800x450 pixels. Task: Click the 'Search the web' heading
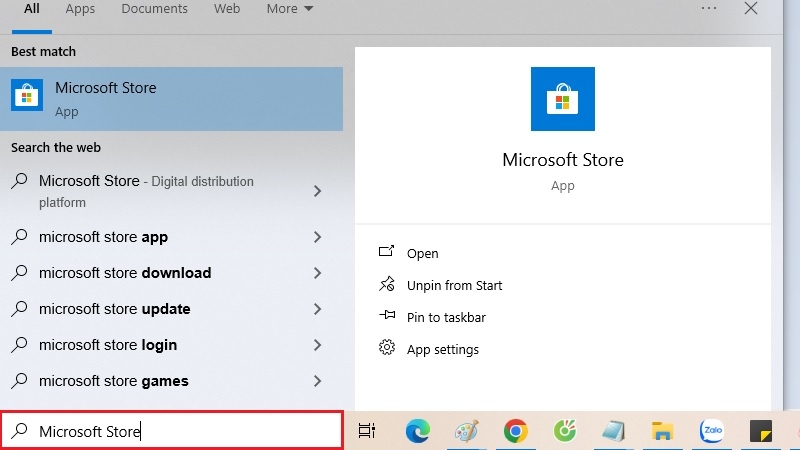56,147
